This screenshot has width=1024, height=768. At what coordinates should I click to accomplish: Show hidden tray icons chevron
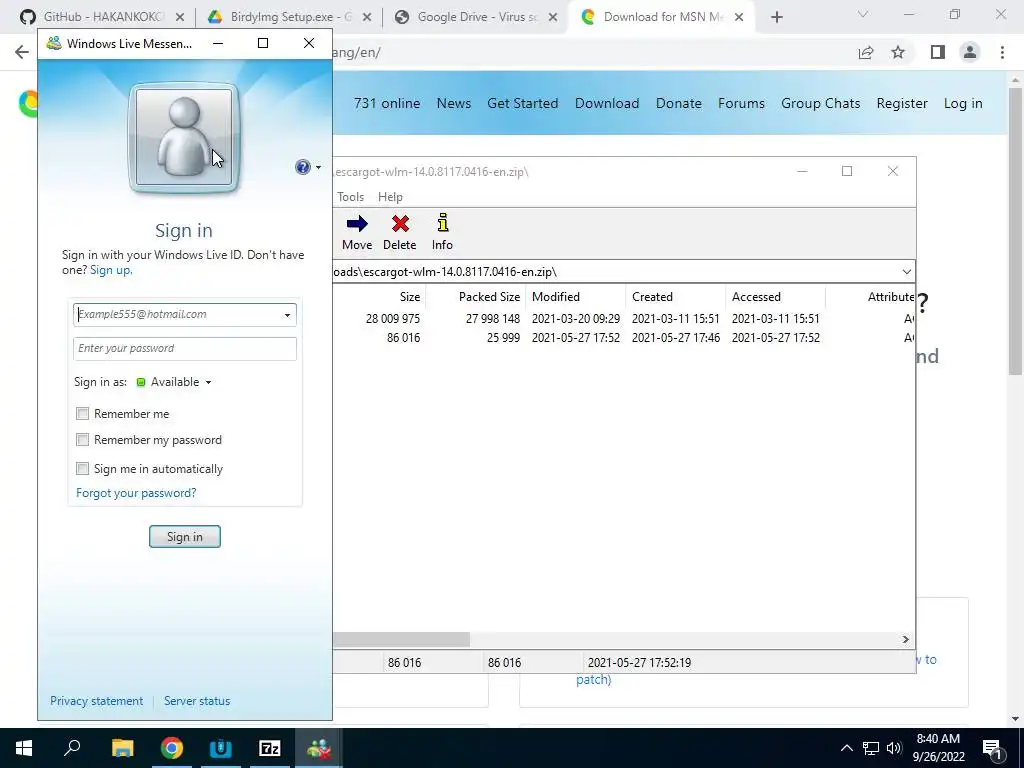click(846, 748)
